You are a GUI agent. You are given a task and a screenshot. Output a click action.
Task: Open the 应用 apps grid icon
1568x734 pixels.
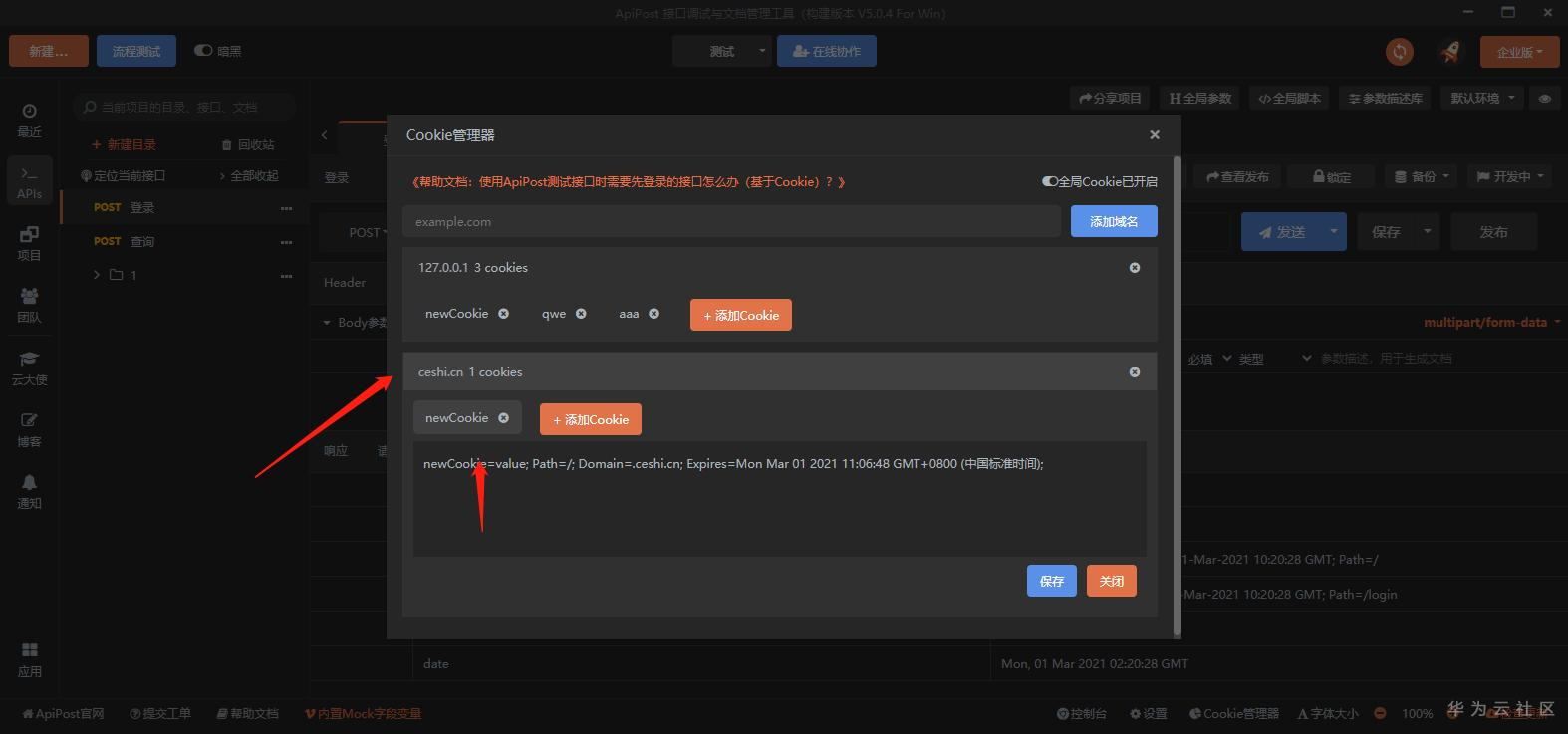[29, 659]
